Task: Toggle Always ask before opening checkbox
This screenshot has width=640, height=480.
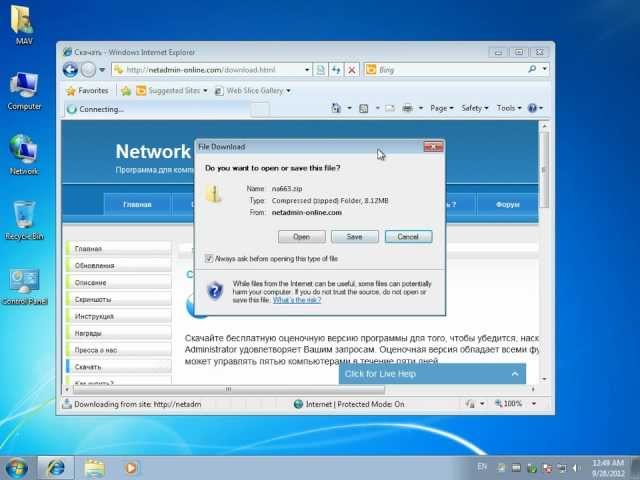Action: (x=209, y=259)
